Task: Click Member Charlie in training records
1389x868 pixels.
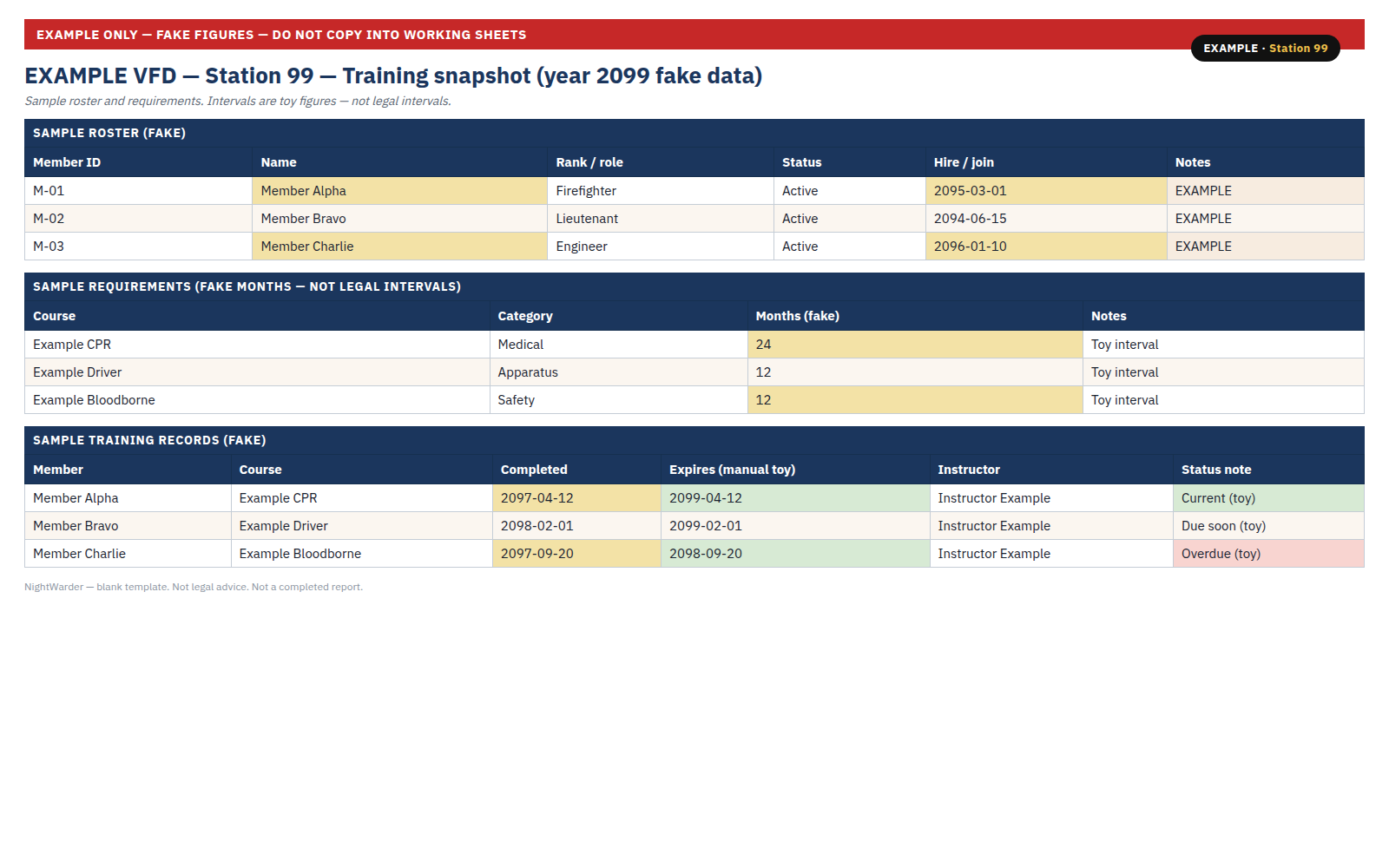Action: [128, 554]
